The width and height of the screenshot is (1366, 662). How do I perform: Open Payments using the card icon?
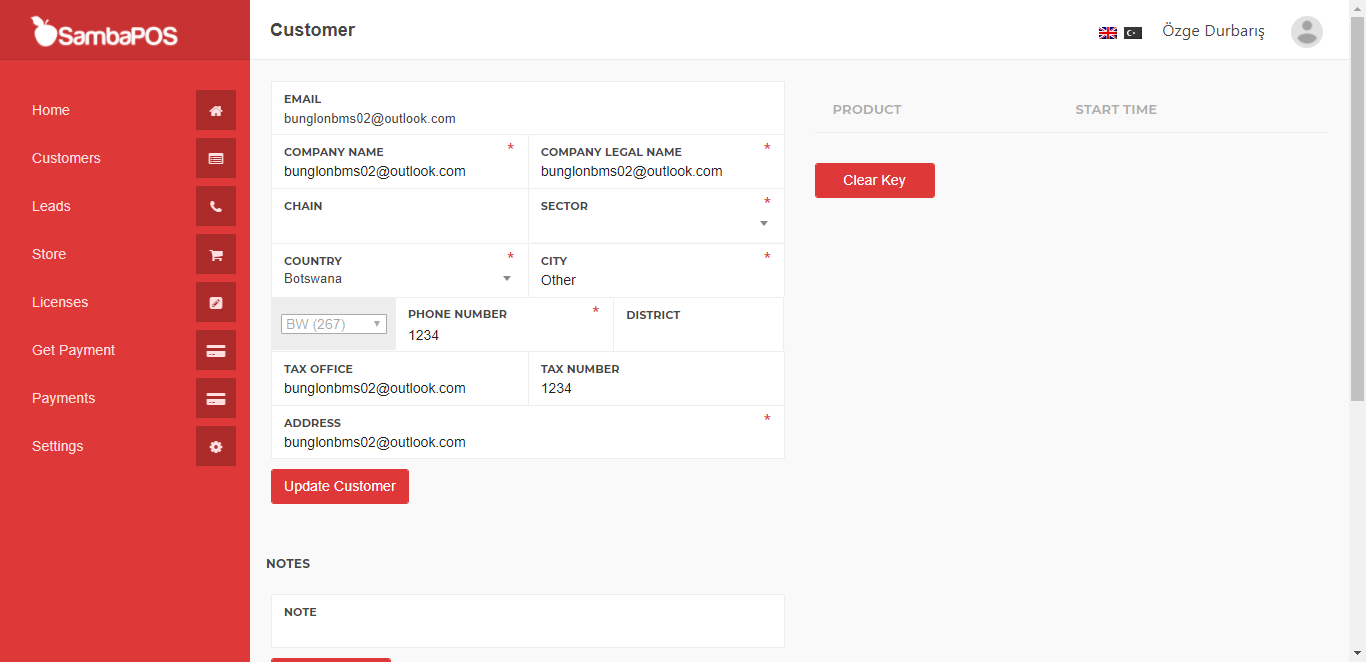point(215,398)
